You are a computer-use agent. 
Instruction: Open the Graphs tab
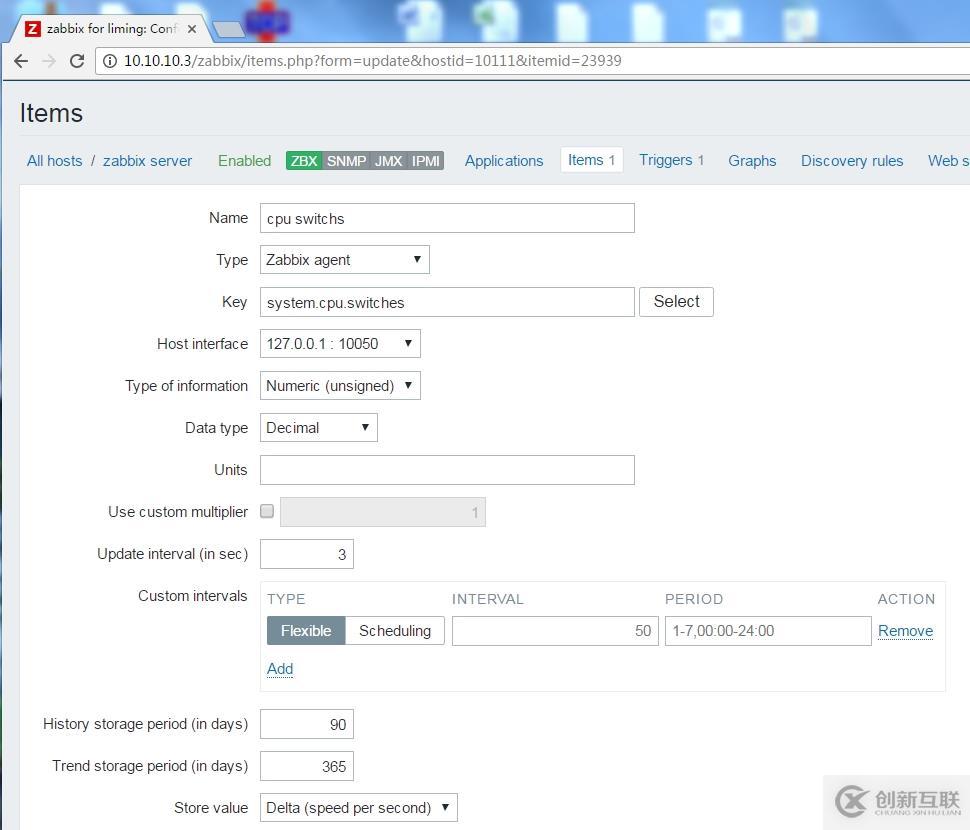(752, 161)
